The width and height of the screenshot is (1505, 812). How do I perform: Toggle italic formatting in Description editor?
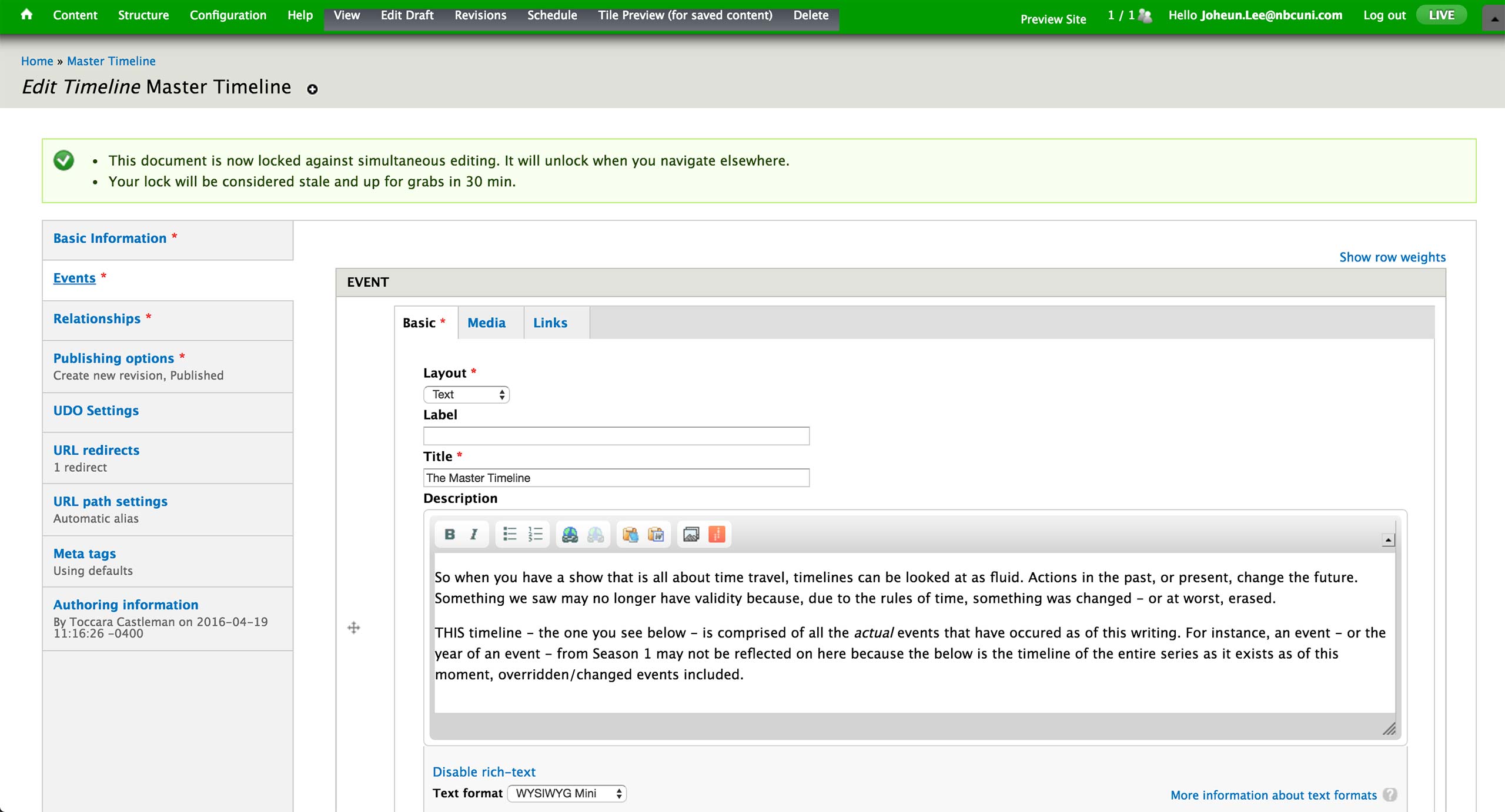[x=474, y=534]
